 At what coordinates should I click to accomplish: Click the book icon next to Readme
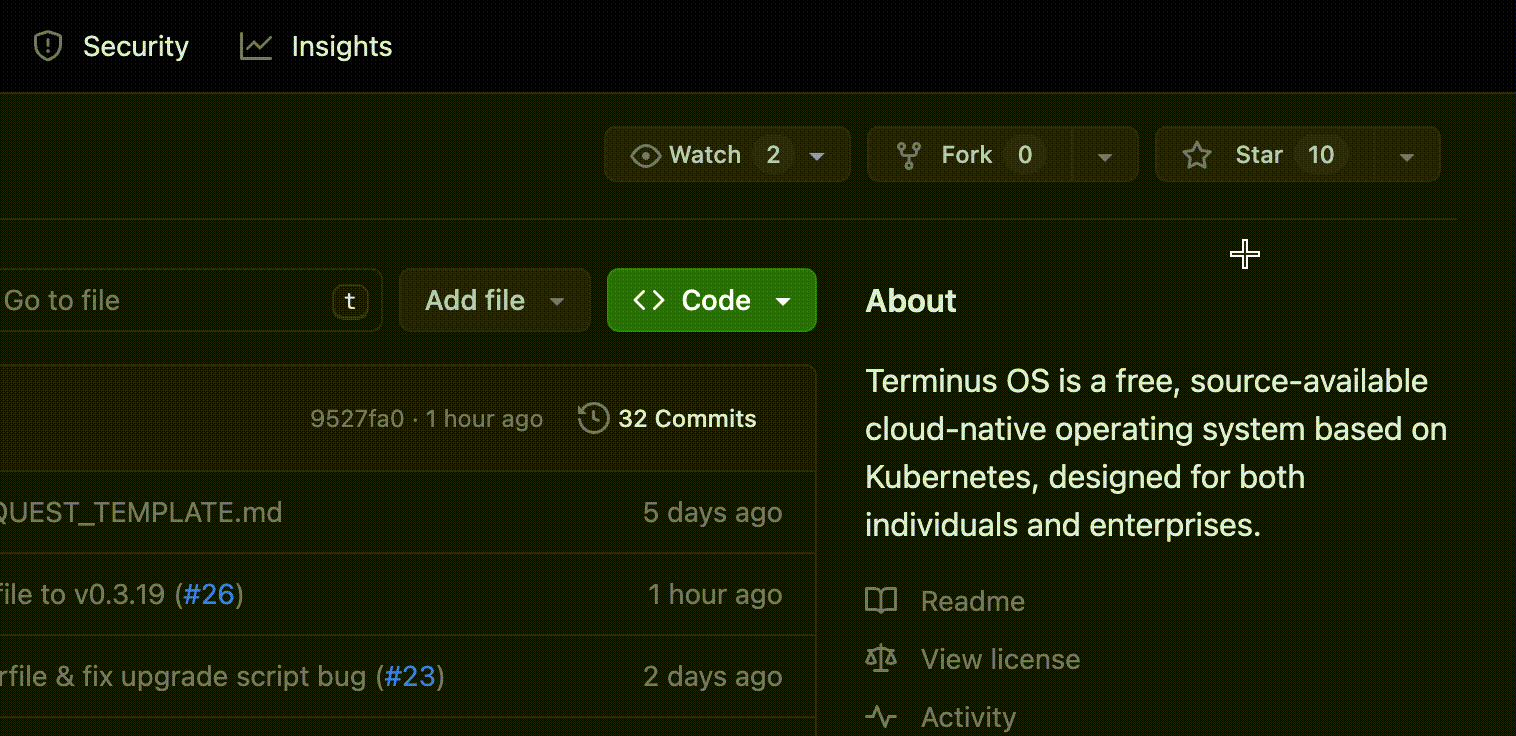pyautogui.click(x=881, y=600)
